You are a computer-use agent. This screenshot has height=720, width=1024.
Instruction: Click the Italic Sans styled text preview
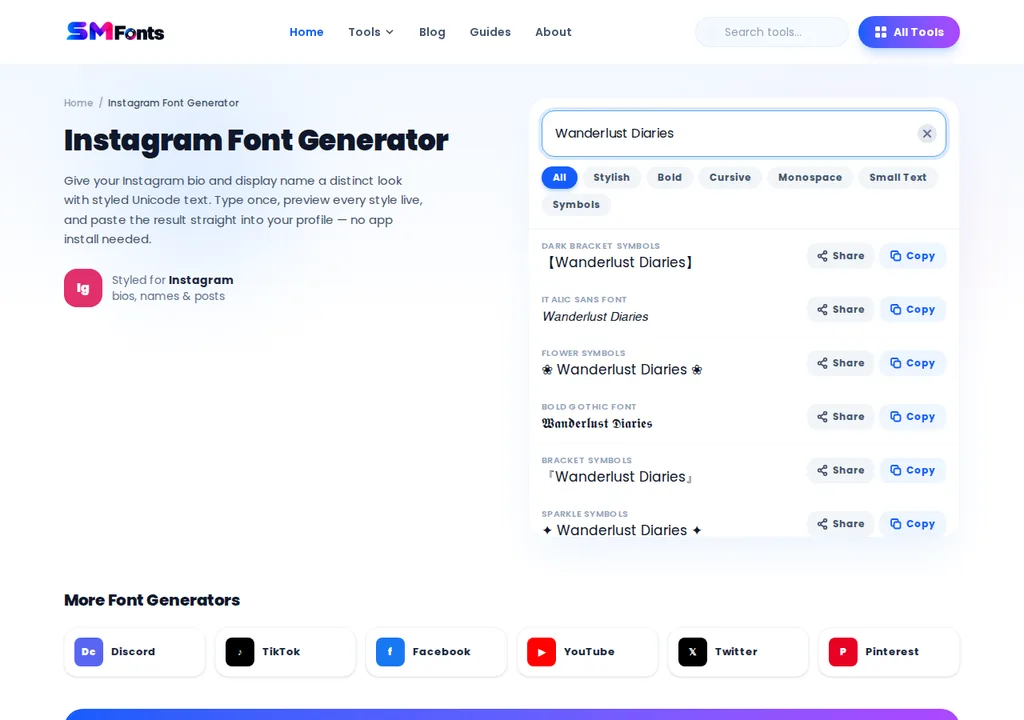pos(596,316)
